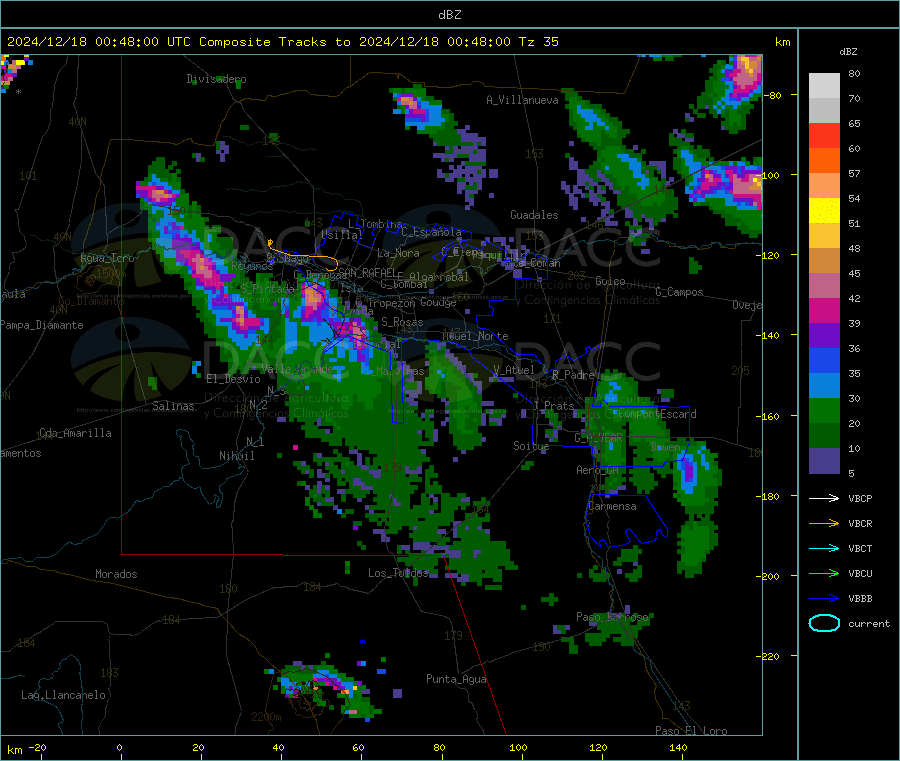
Task: Click the Carmensa map label
Action: coord(612,507)
